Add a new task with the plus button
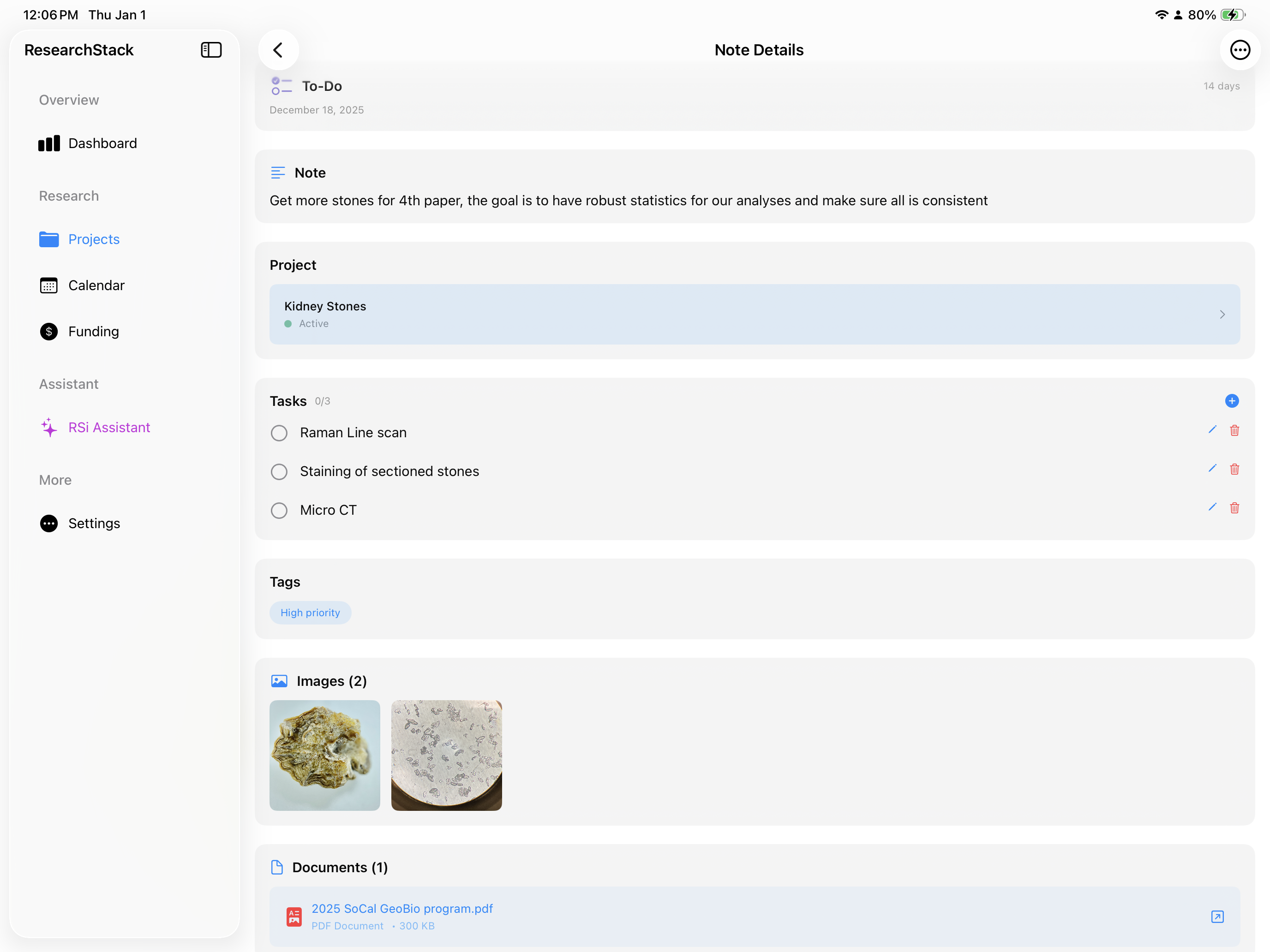 (x=1232, y=400)
